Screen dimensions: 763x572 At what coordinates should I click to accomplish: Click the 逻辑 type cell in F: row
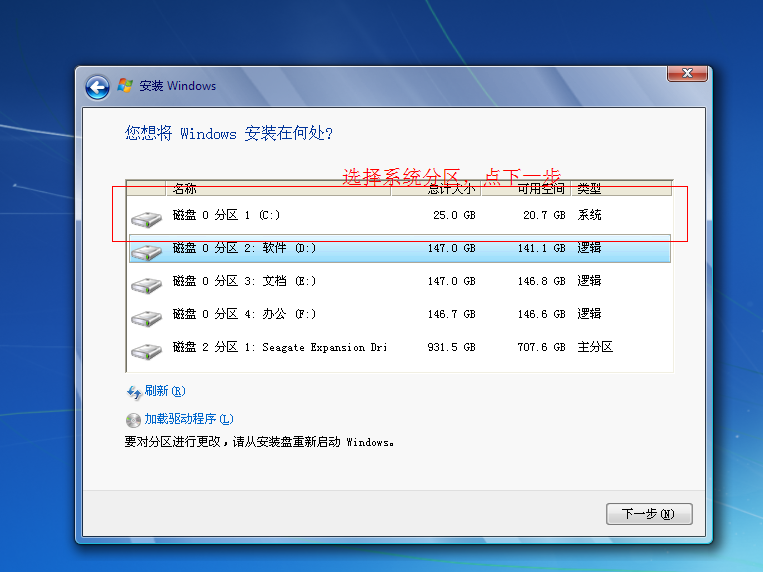pyautogui.click(x=589, y=314)
